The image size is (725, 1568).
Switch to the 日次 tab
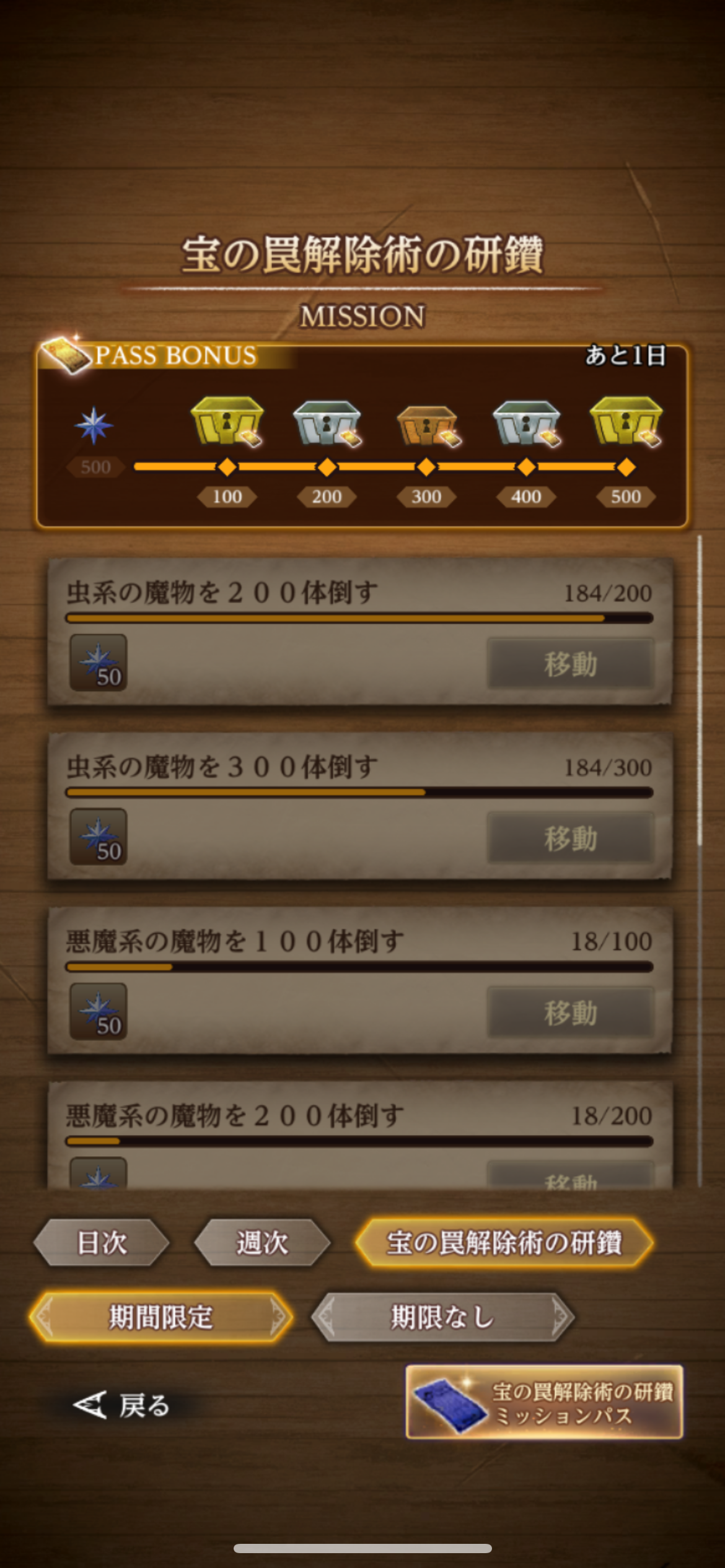(101, 1242)
